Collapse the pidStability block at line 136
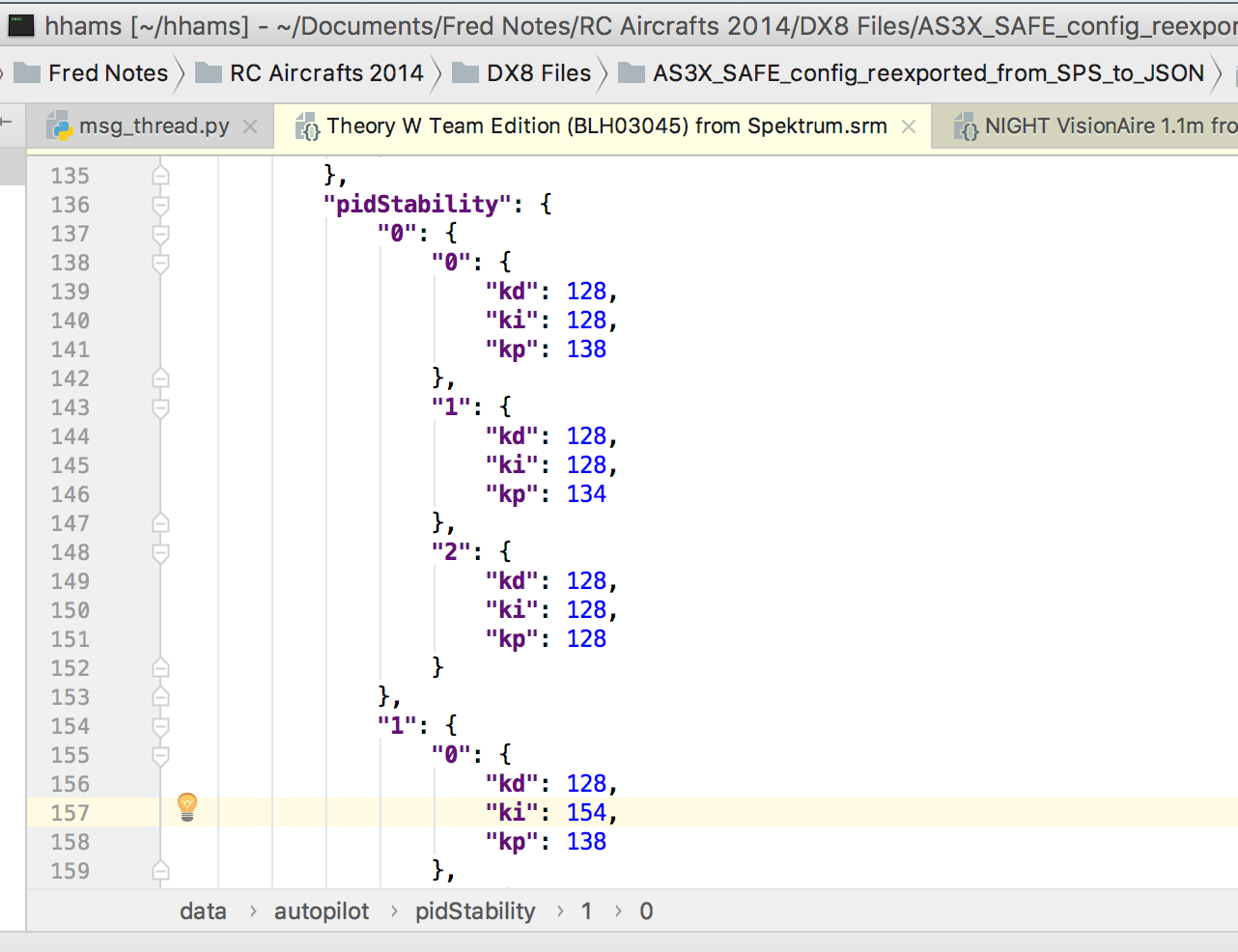1238x952 pixels. pyautogui.click(x=161, y=205)
